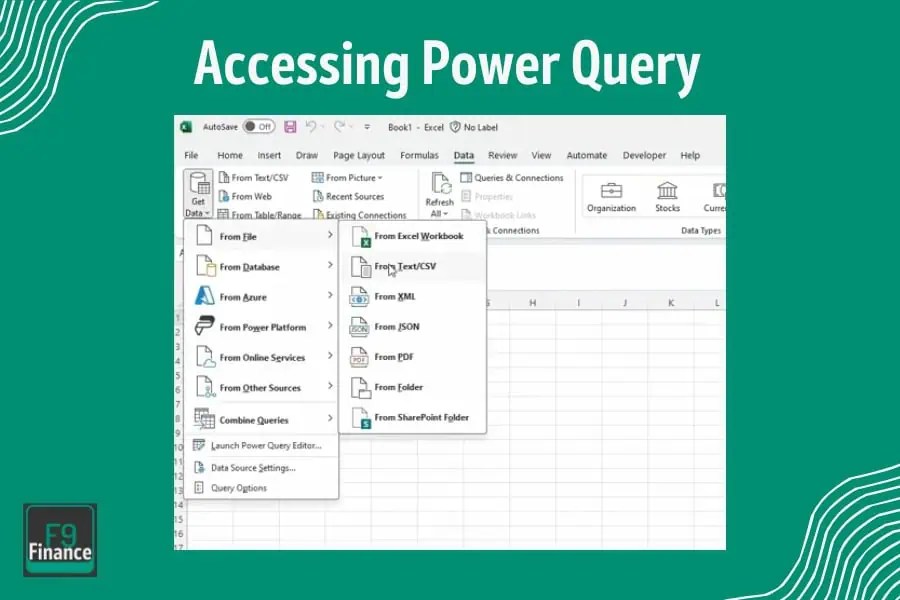Screen dimensions: 900x600
Task: Expand the Combine Queries submenu chevron
Action: point(331,419)
